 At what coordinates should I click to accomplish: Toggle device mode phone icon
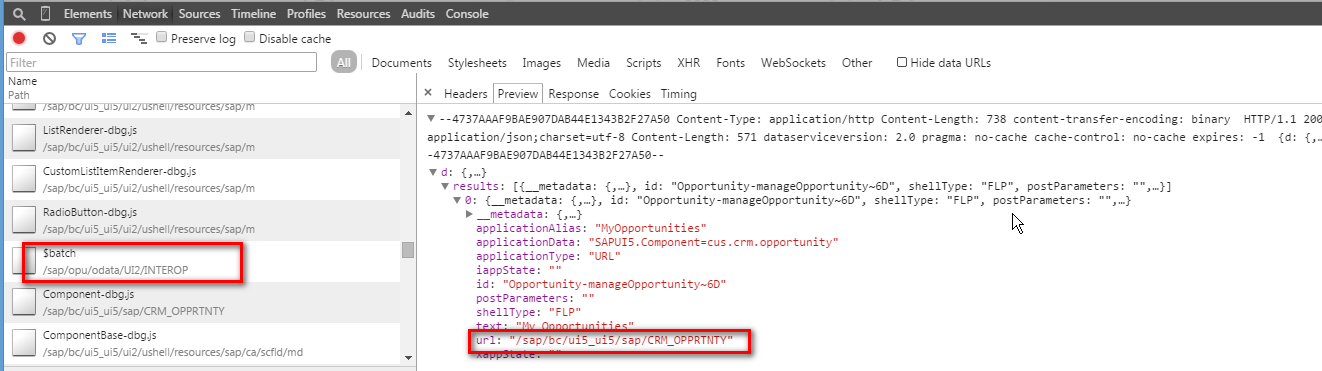pos(46,14)
